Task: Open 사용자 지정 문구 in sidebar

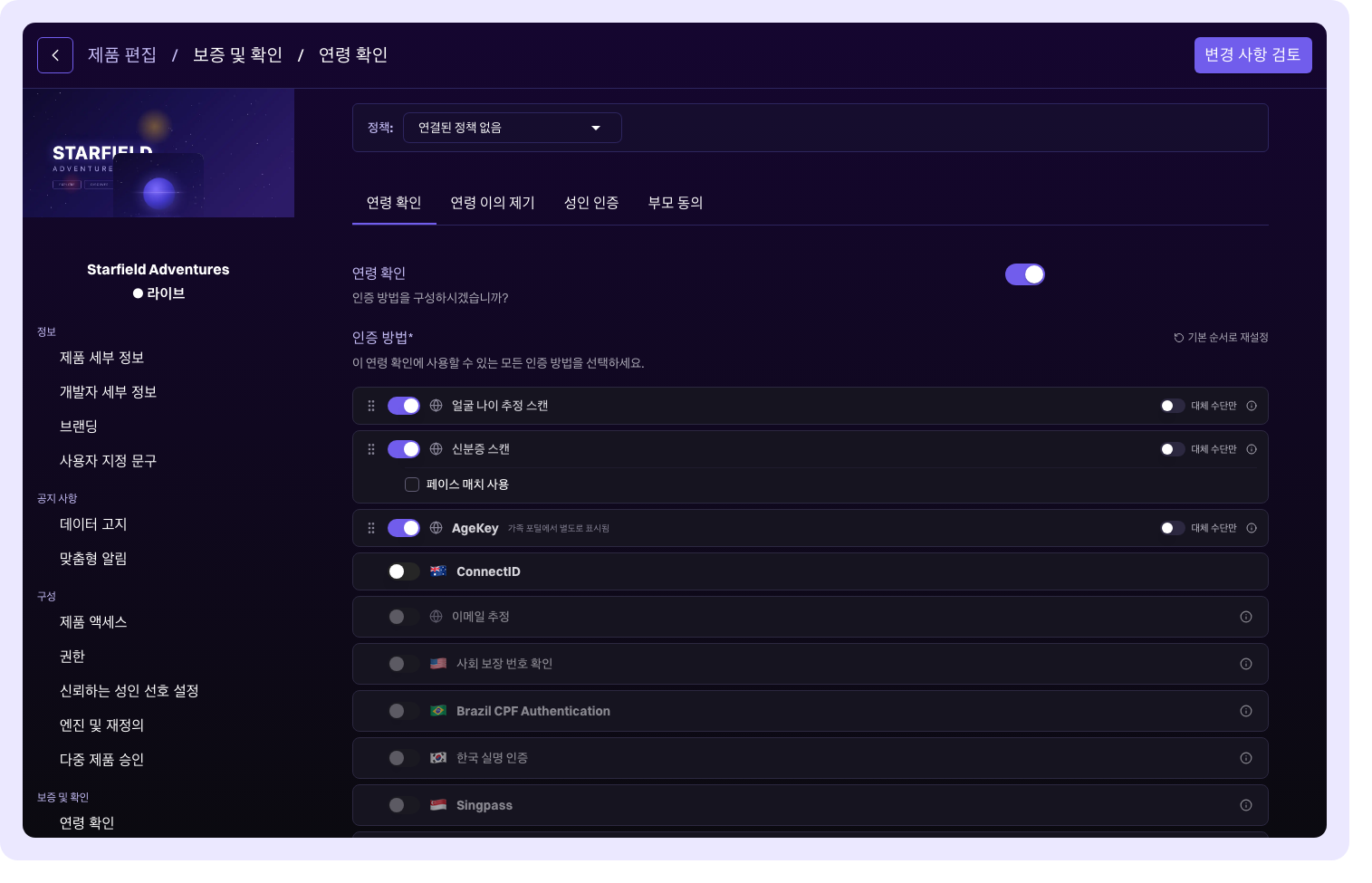Action: pyautogui.click(x=109, y=461)
